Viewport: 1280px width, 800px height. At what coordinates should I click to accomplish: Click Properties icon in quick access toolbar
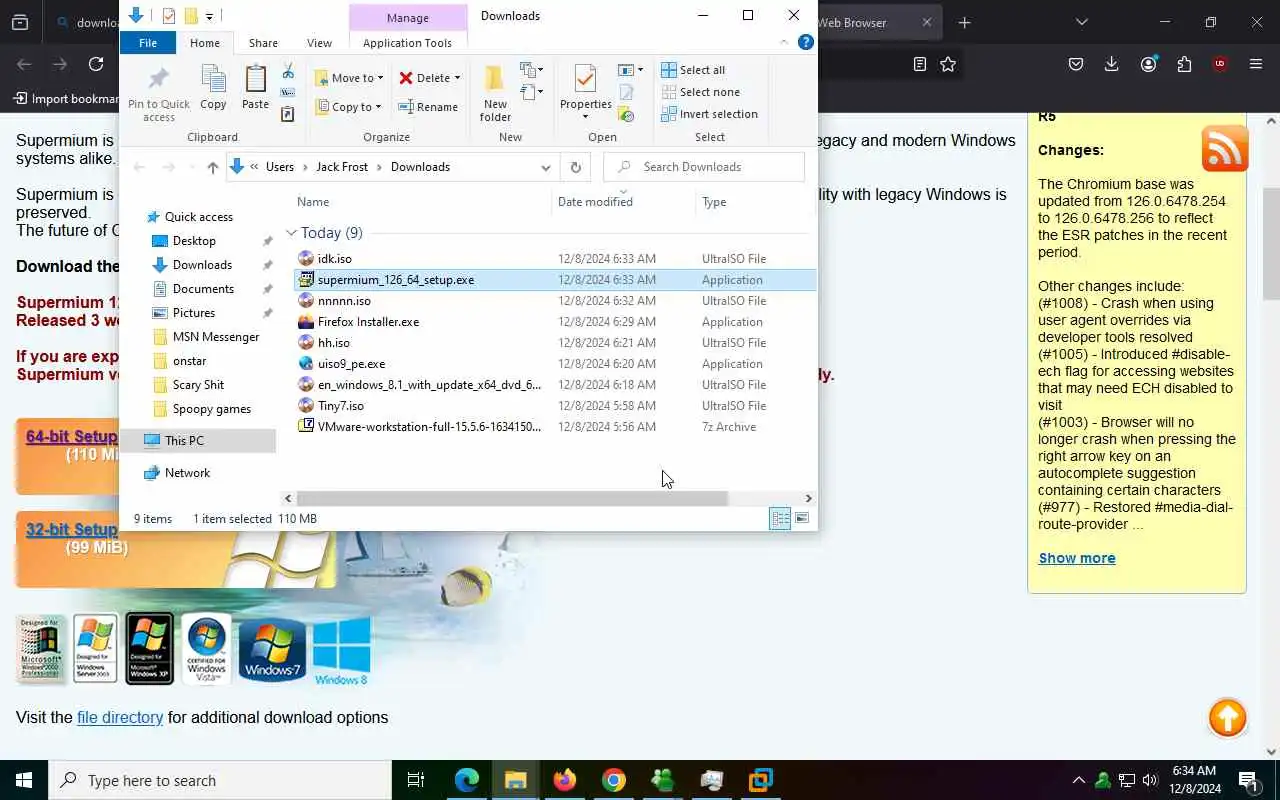pyautogui.click(x=168, y=15)
